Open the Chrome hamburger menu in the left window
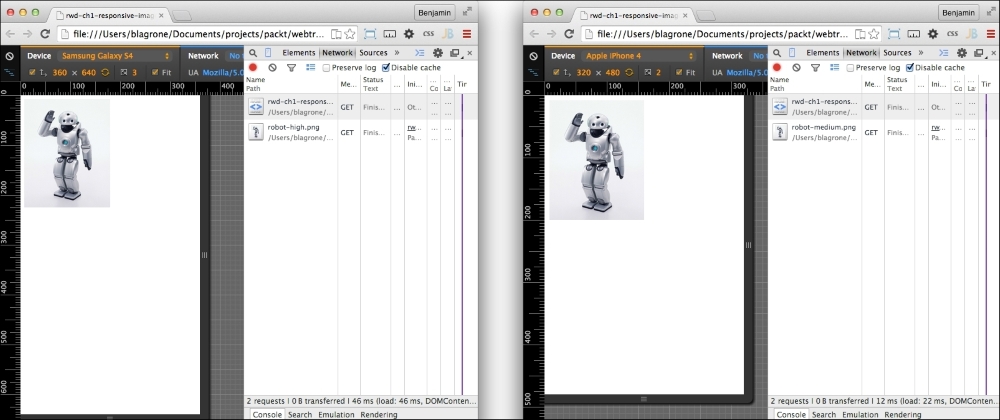 467,34
